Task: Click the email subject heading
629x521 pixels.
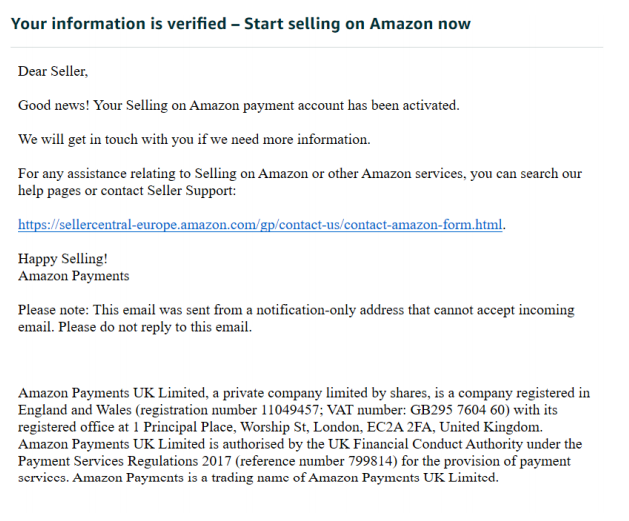Action: click(x=240, y=23)
